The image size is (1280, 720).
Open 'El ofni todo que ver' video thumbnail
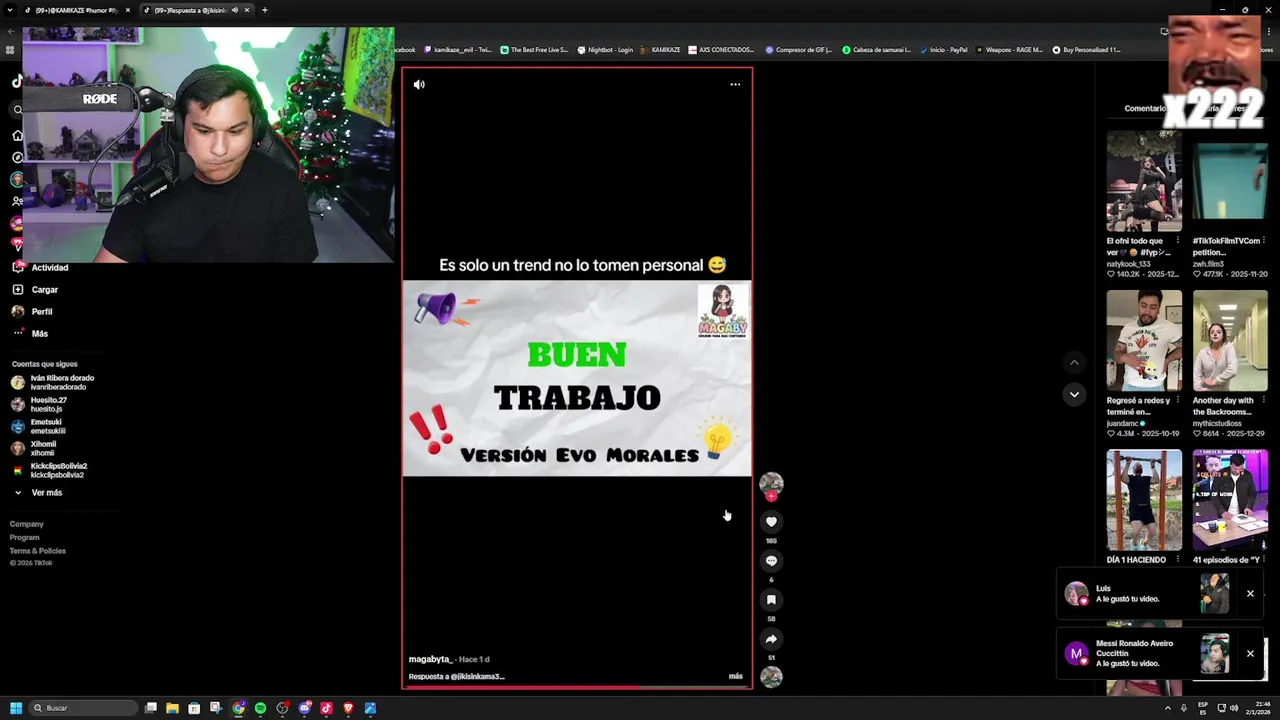click(x=1144, y=181)
